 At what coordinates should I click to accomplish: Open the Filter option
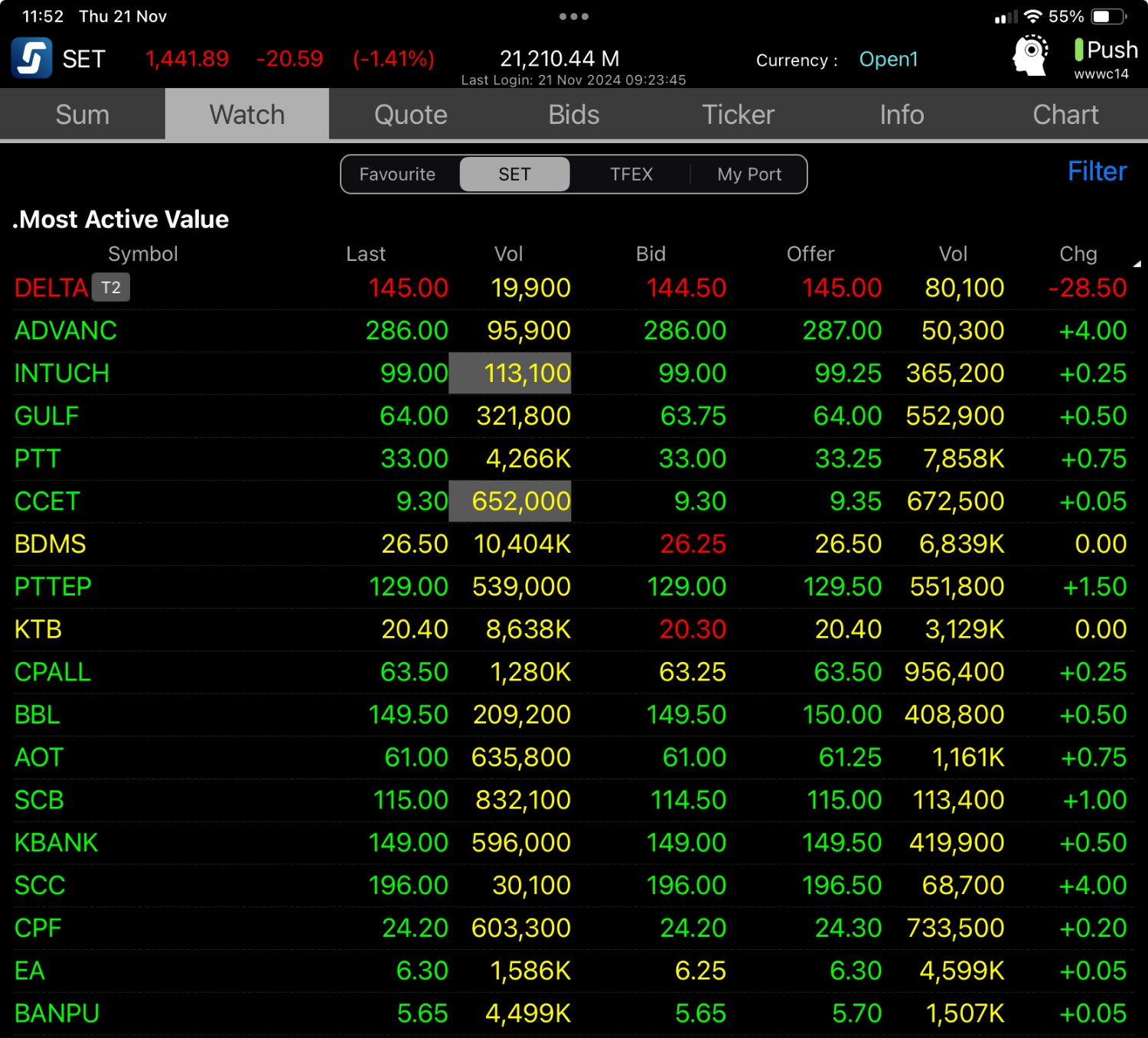click(x=1097, y=171)
